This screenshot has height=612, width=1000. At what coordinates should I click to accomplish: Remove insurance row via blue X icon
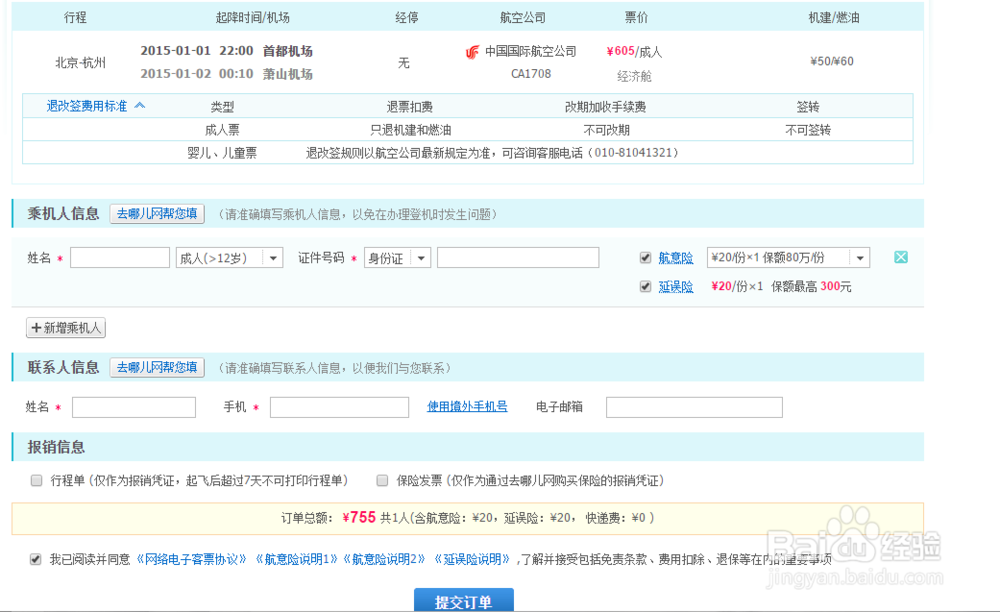click(900, 257)
